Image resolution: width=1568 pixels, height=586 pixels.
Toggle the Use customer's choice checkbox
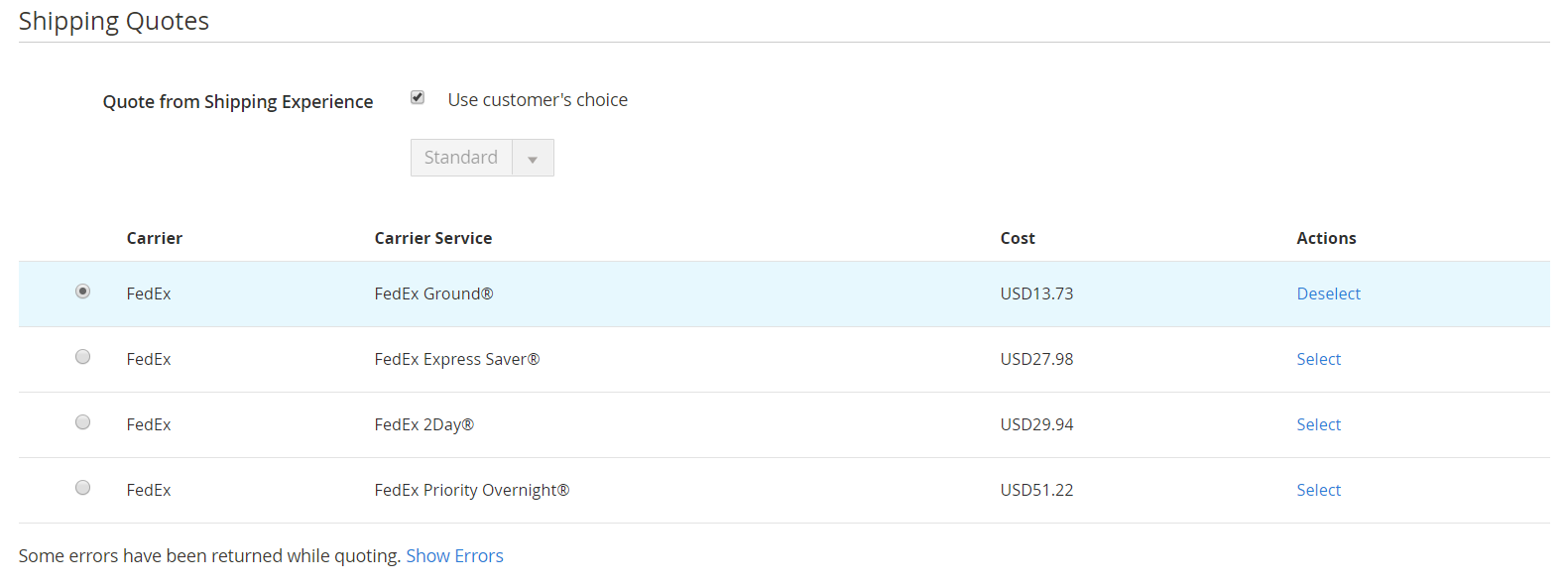coord(418,97)
